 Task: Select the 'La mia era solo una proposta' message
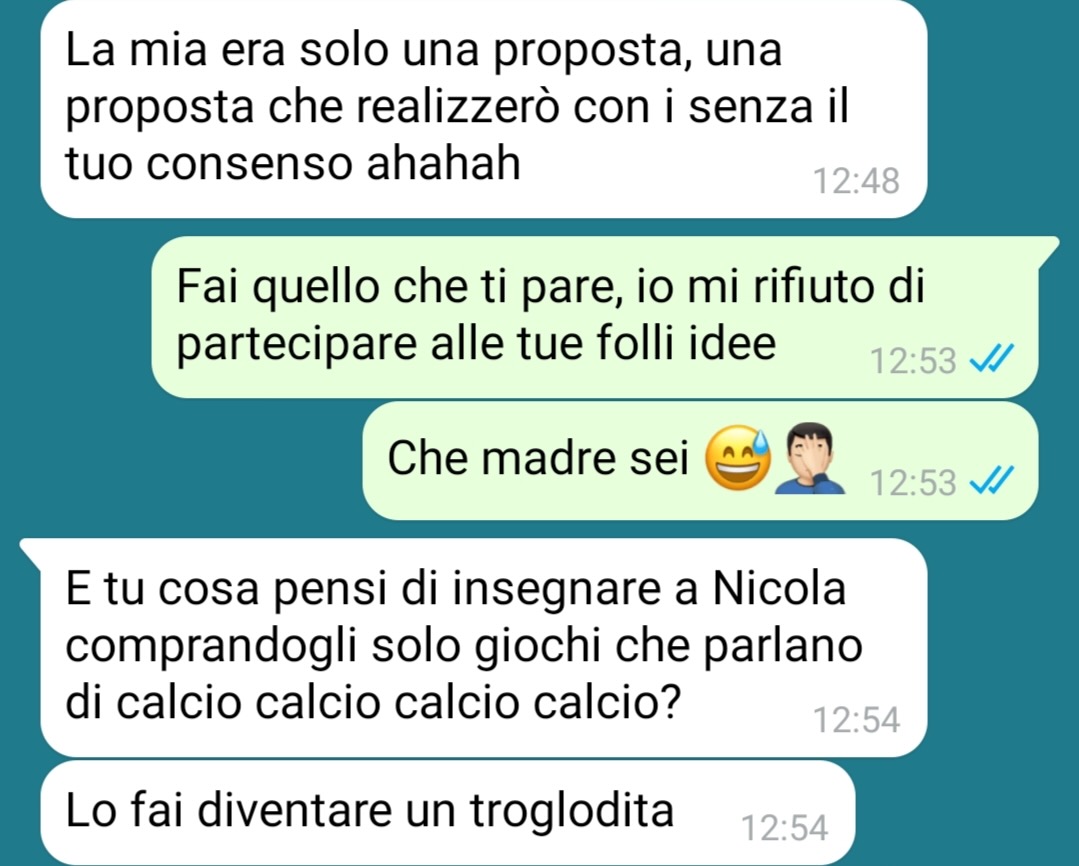484,109
